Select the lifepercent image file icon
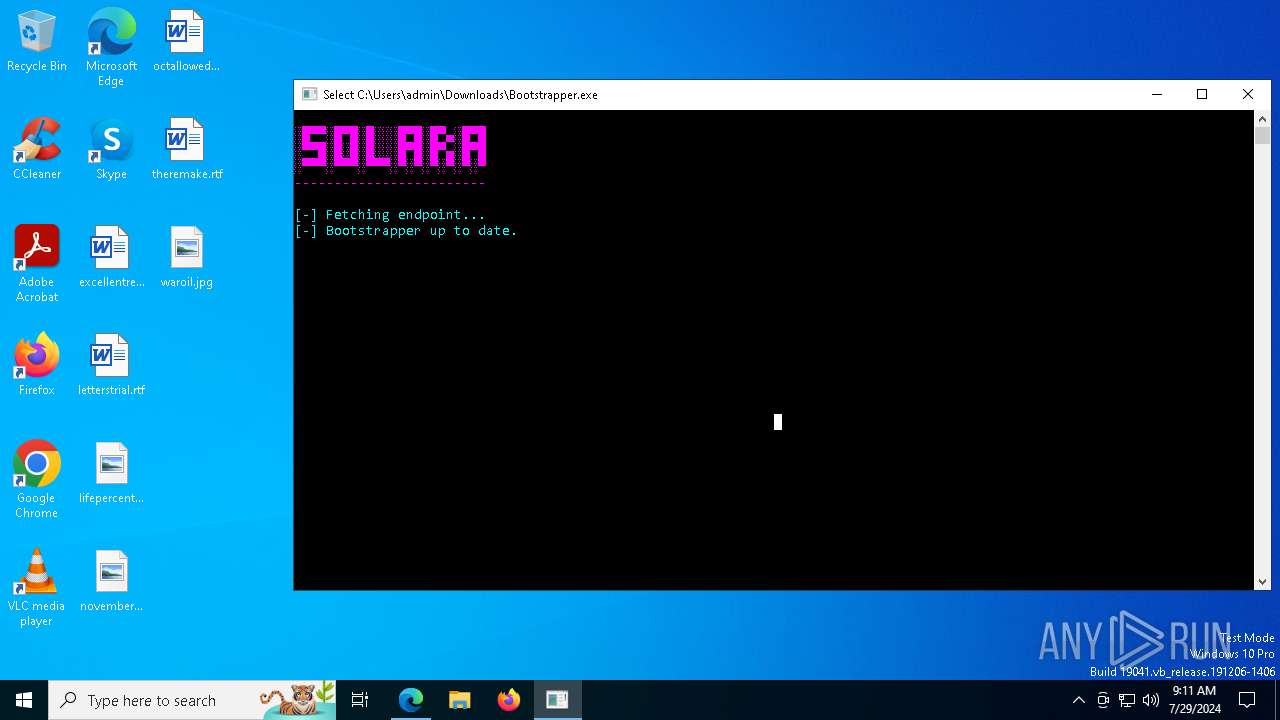Screen dimensions: 1280x720 [111, 473]
